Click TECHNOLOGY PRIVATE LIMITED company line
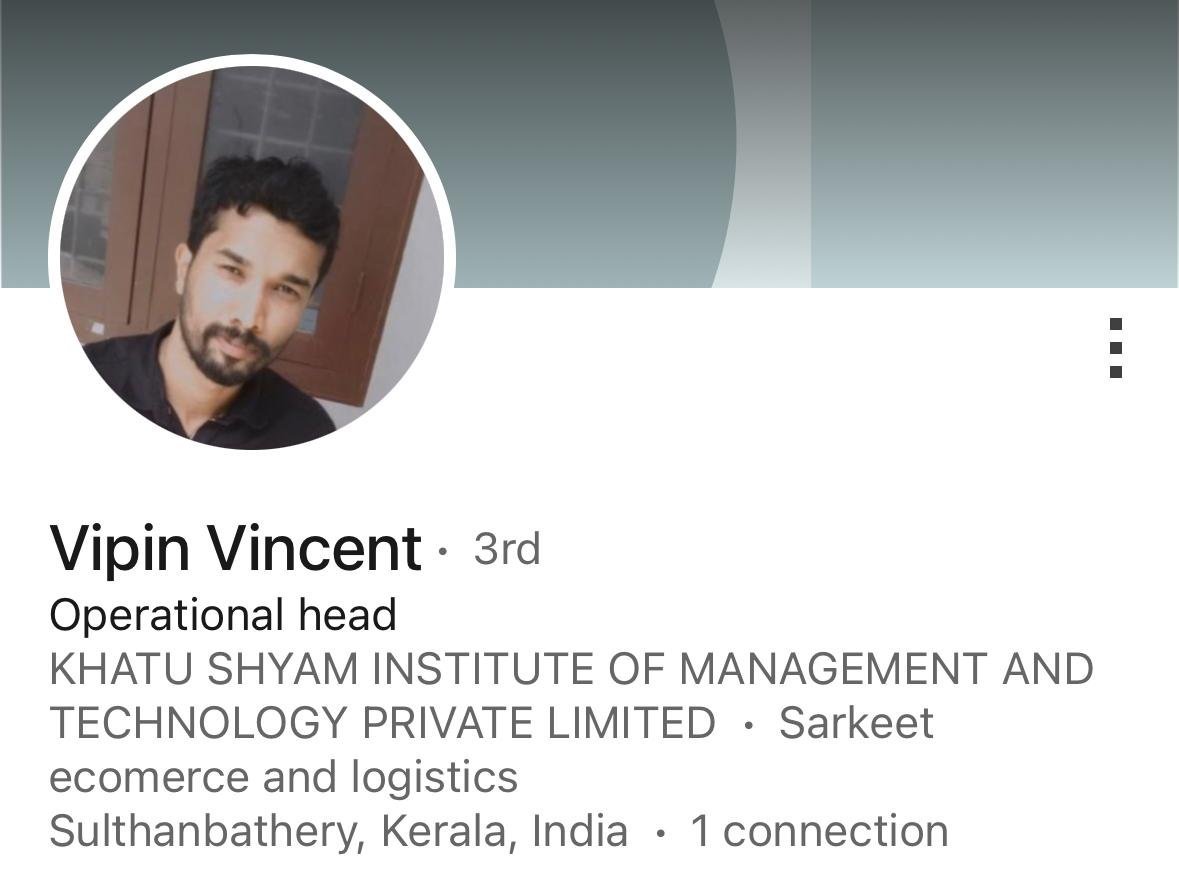The image size is (1179, 882). point(383,723)
